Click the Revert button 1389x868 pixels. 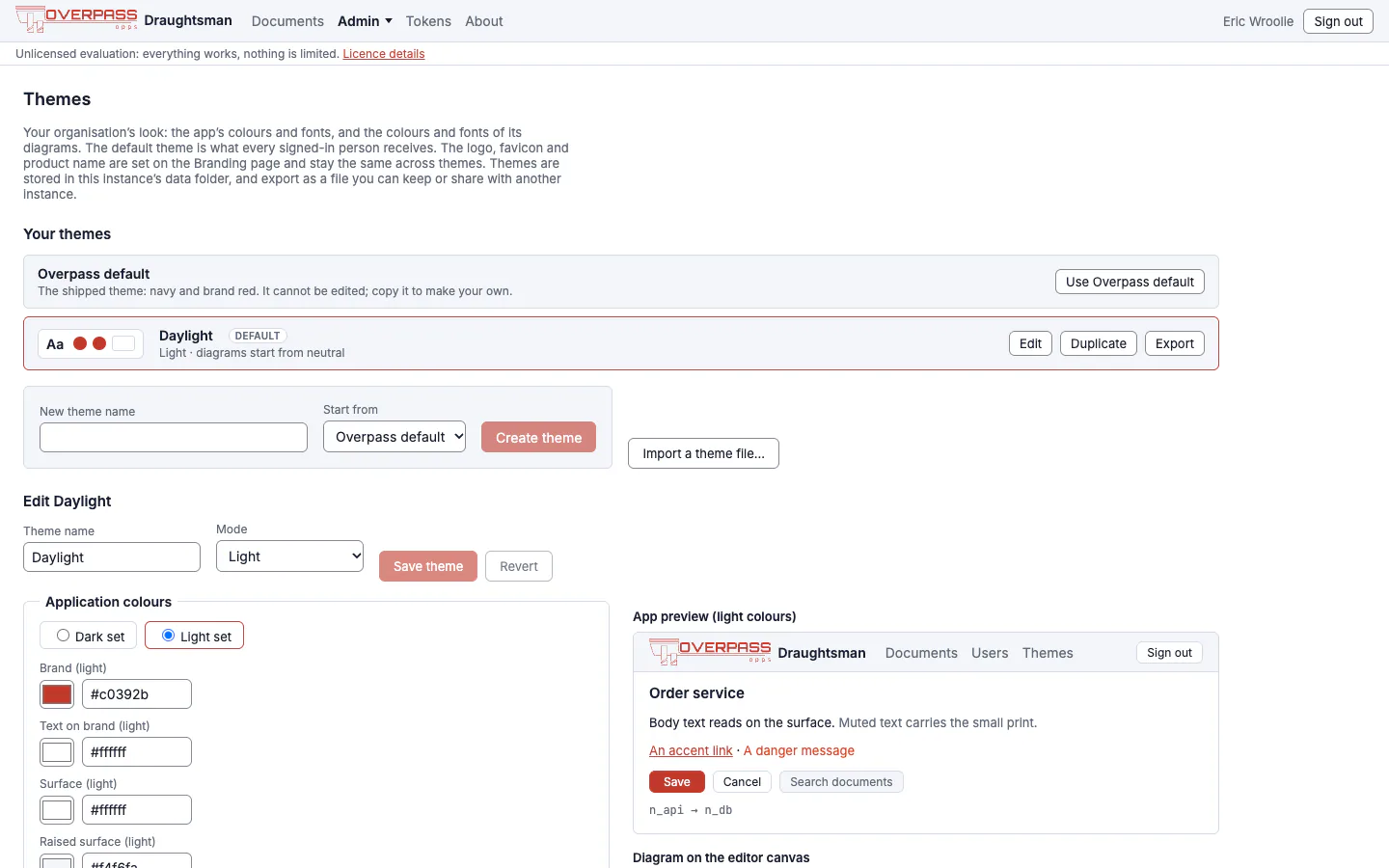(x=519, y=566)
